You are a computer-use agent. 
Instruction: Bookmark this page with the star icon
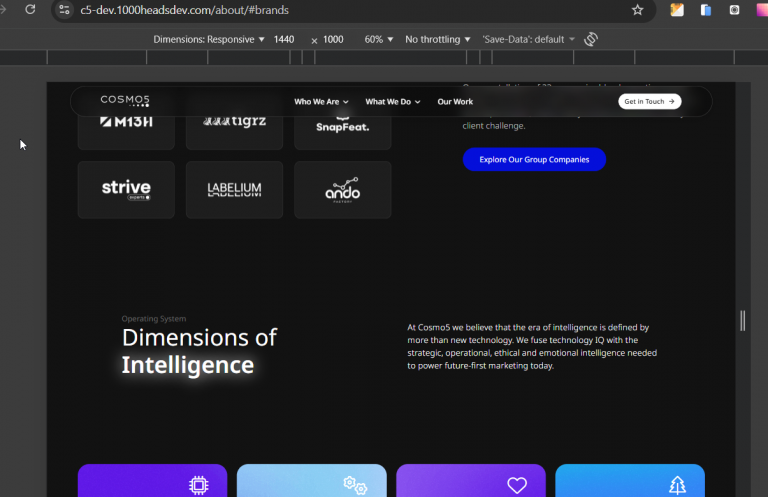coord(637,10)
